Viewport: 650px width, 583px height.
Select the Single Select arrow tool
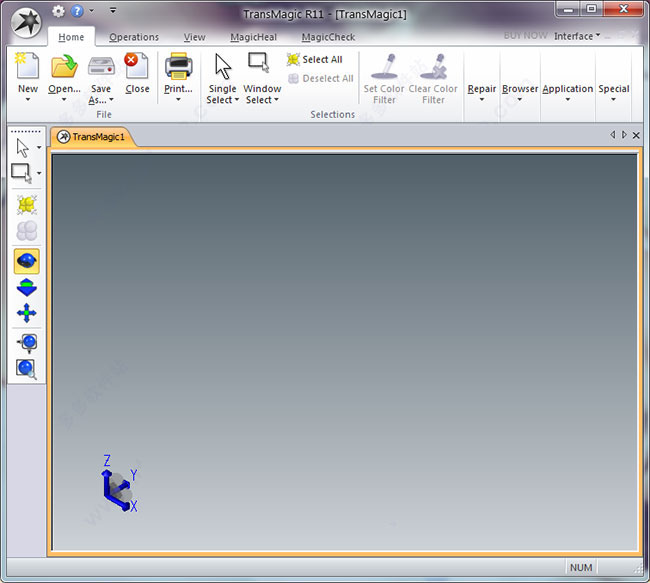223,78
